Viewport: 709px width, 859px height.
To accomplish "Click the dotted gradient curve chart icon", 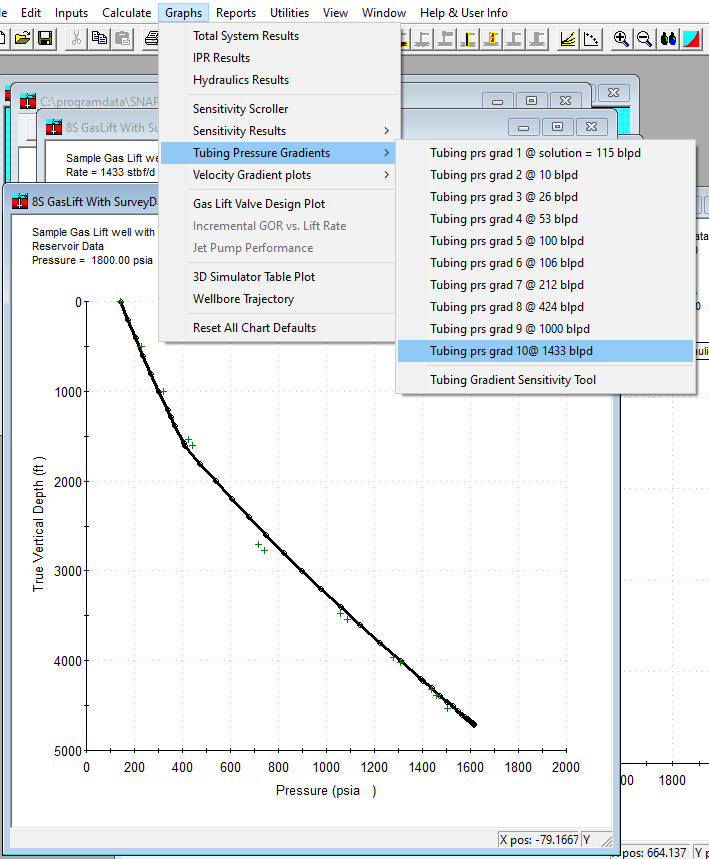I will tap(591, 39).
